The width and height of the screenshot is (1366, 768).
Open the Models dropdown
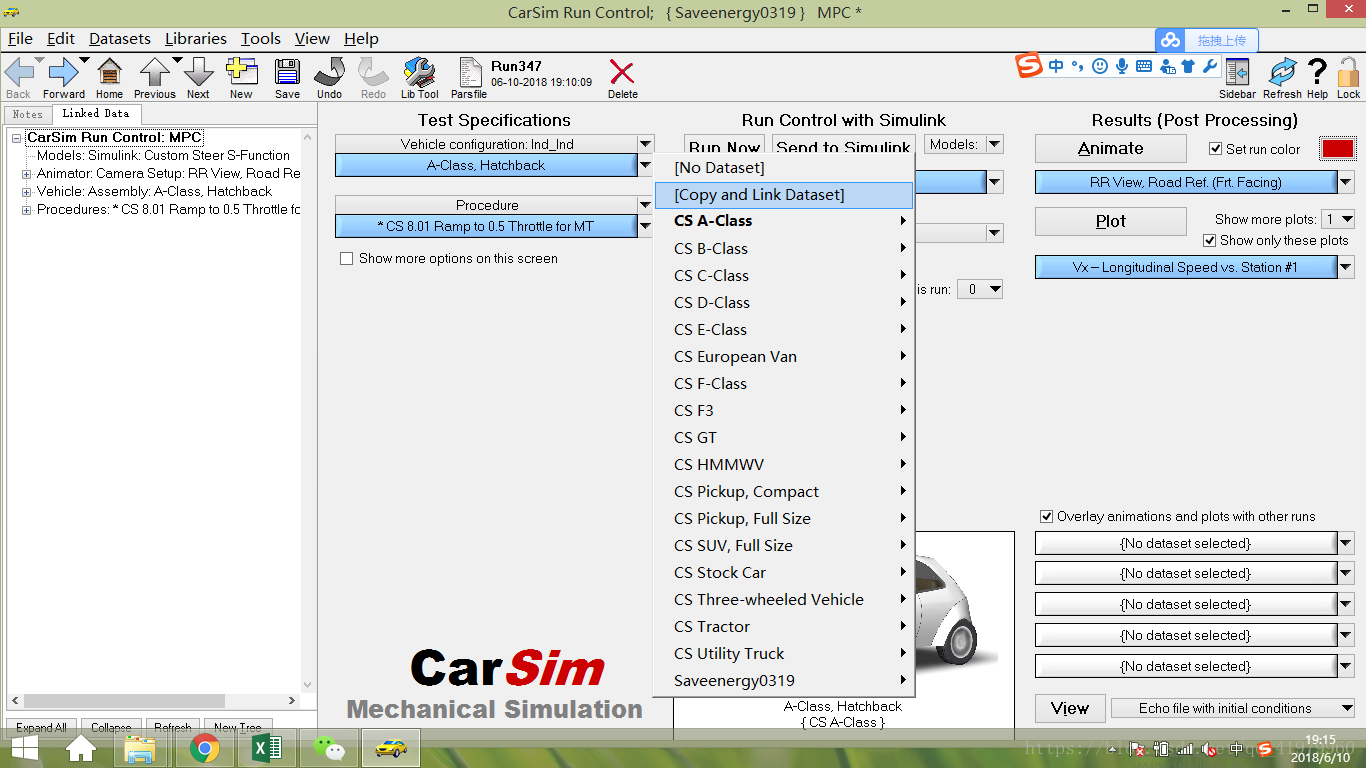pyautogui.click(x=994, y=145)
